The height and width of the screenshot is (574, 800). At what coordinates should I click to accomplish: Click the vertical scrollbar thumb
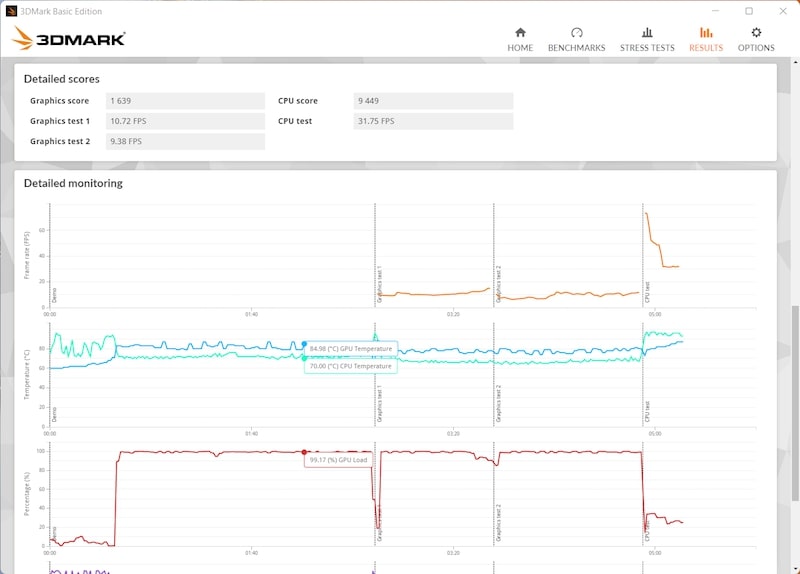(x=795, y=403)
